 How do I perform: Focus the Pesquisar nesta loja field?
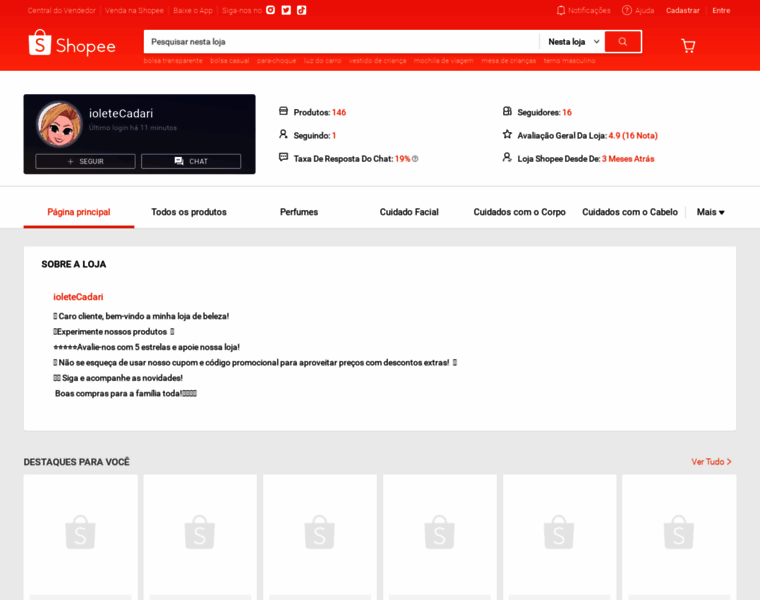[x=341, y=42]
